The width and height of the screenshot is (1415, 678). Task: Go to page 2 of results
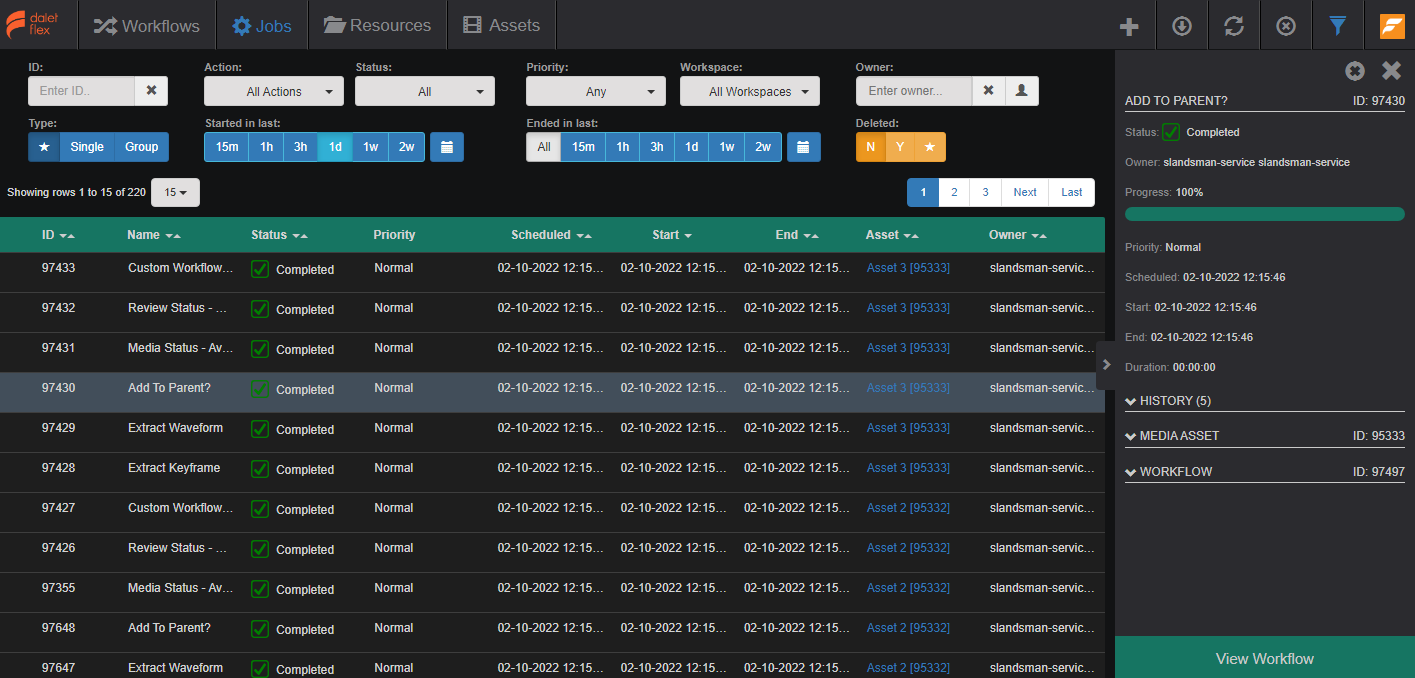click(x=954, y=192)
